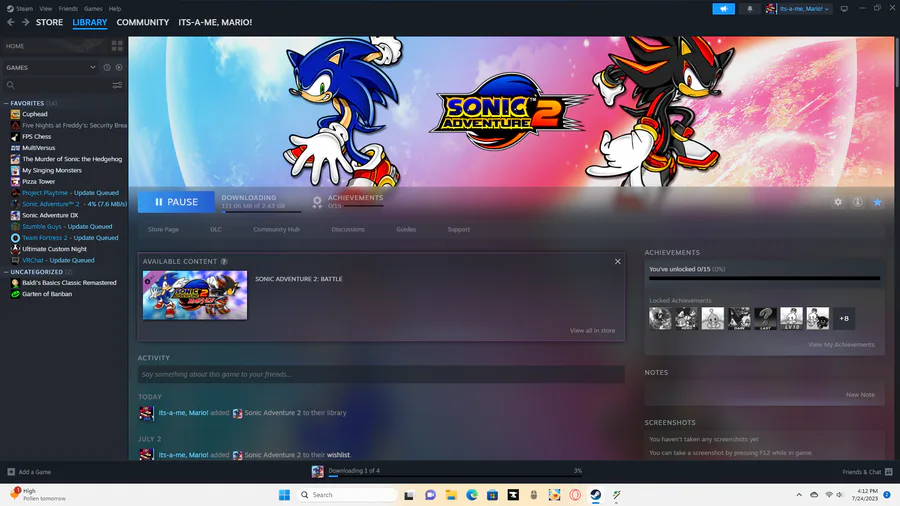This screenshot has height=506, width=900.
Task: Click View My Achievements
Action: [x=841, y=345]
